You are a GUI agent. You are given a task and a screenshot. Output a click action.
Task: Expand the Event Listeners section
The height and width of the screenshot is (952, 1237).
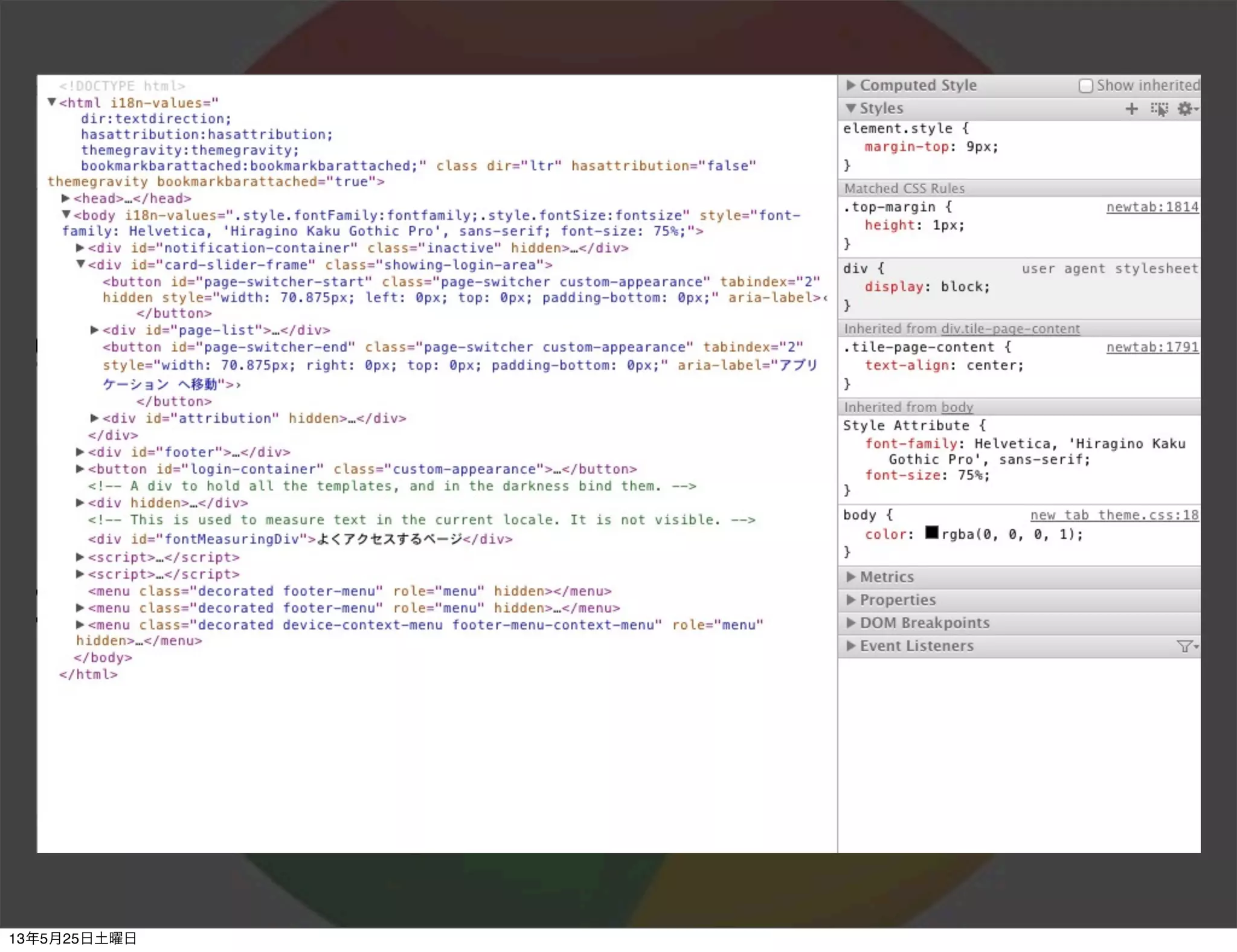click(851, 646)
